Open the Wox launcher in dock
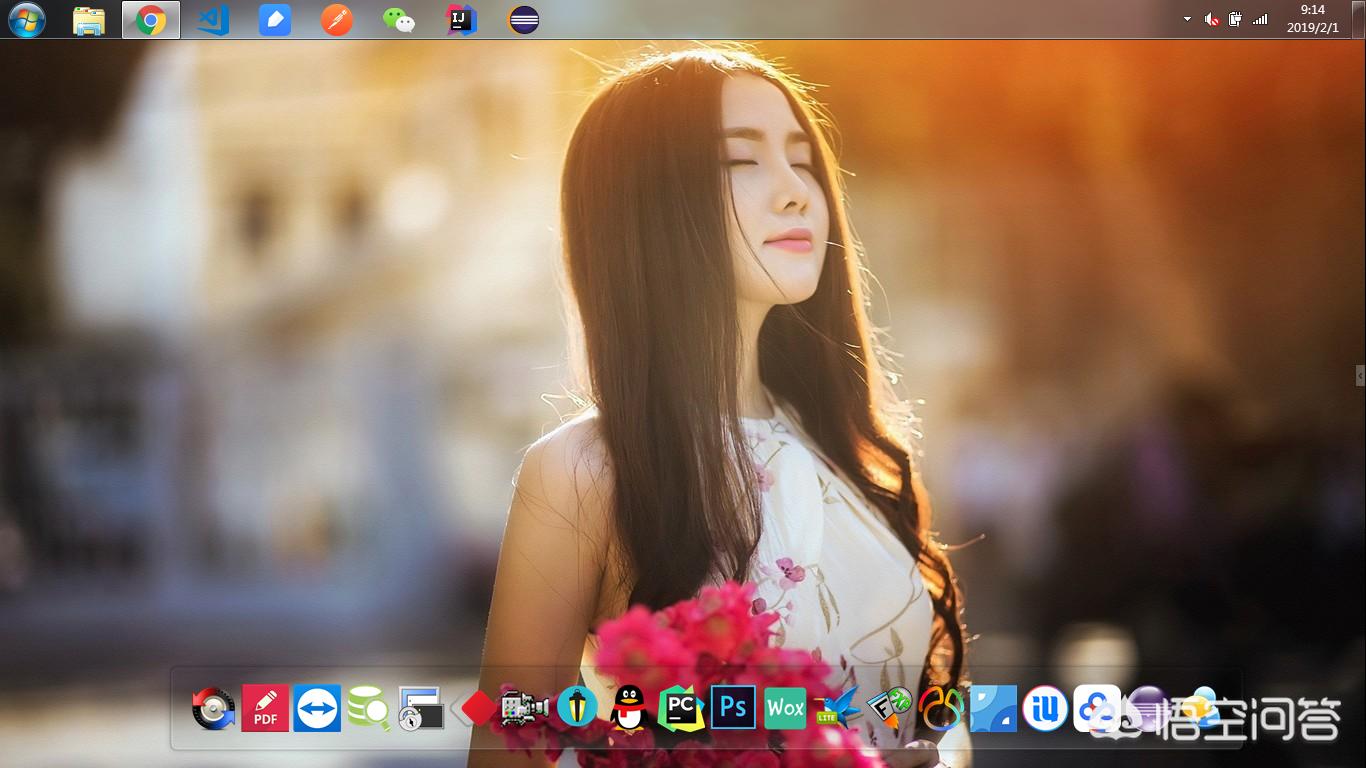 click(785, 708)
